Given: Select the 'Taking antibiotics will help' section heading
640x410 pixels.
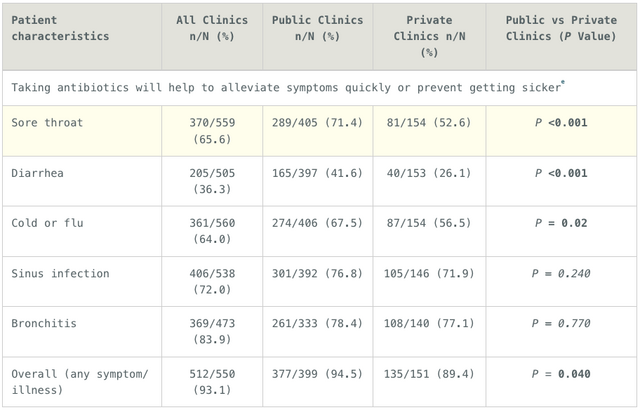Looking at the screenshot, I should tap(288, 87).
